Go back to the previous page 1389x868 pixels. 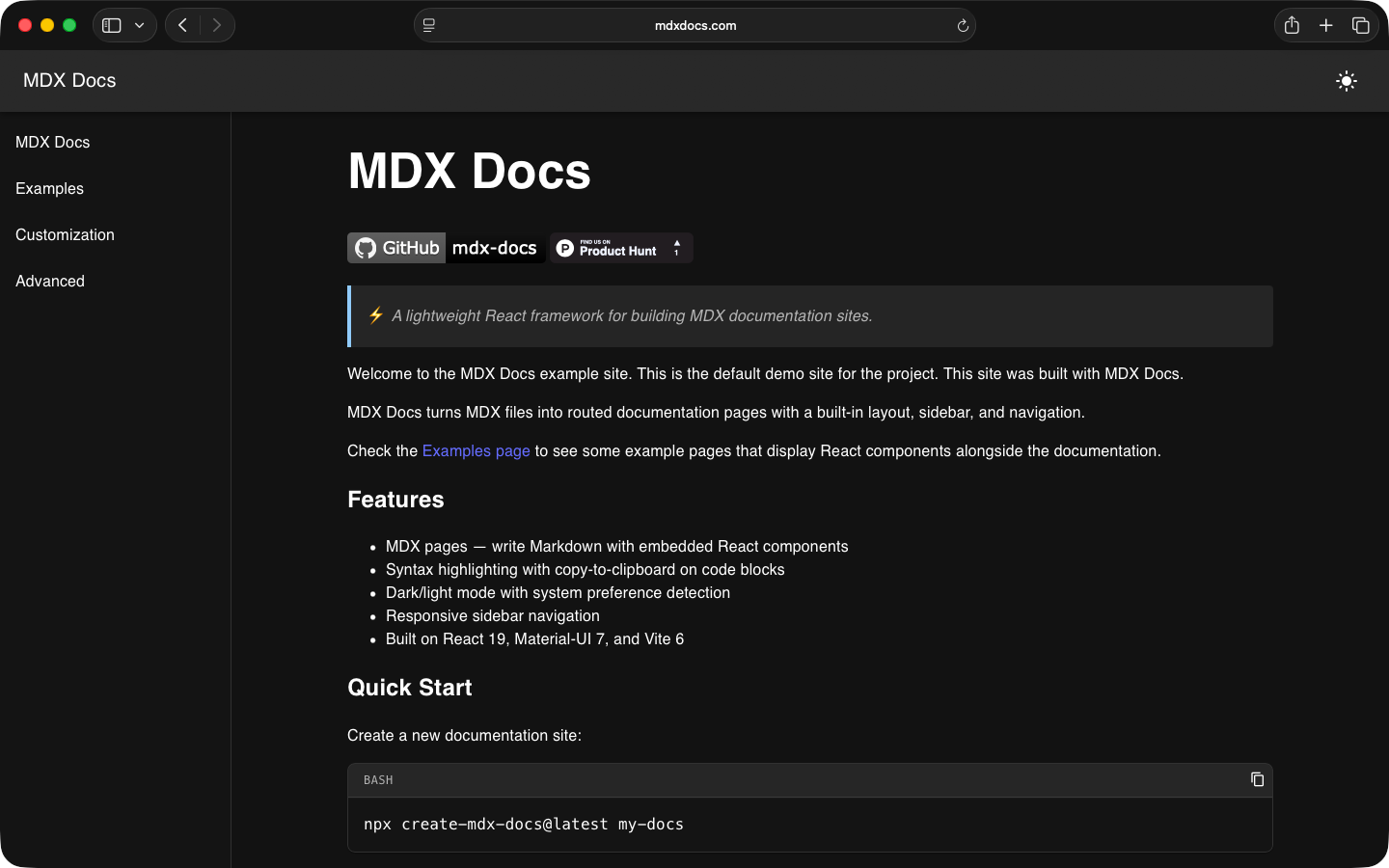point(182,26)
